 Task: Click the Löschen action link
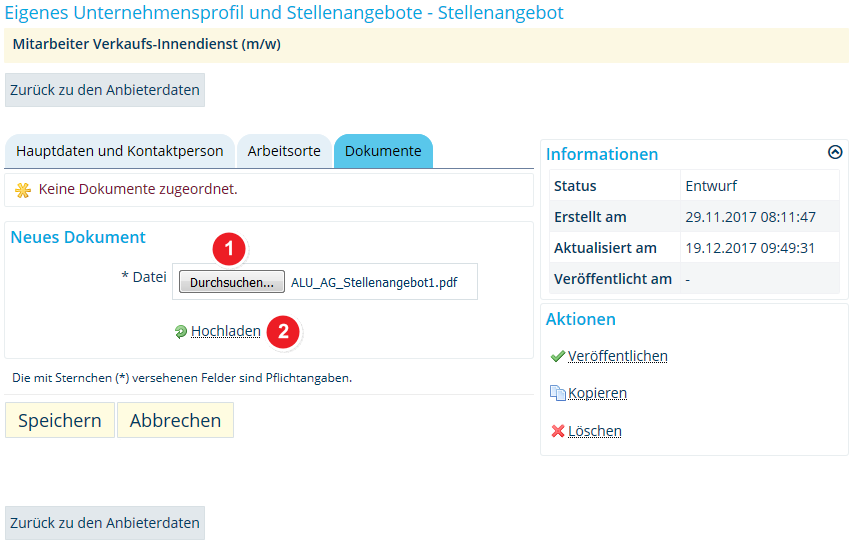[594, 431]
